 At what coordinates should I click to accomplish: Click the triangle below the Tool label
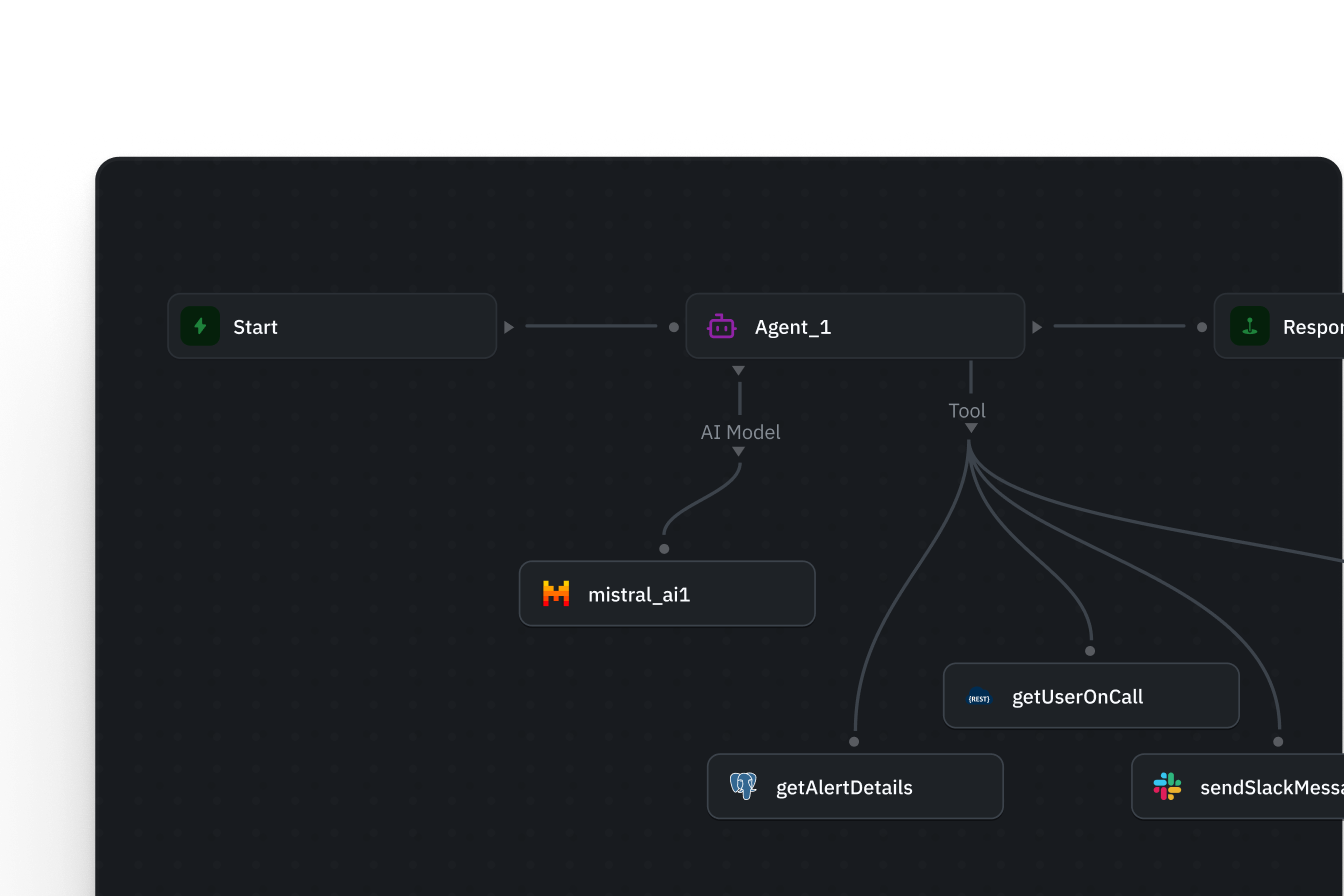point(971,428)
